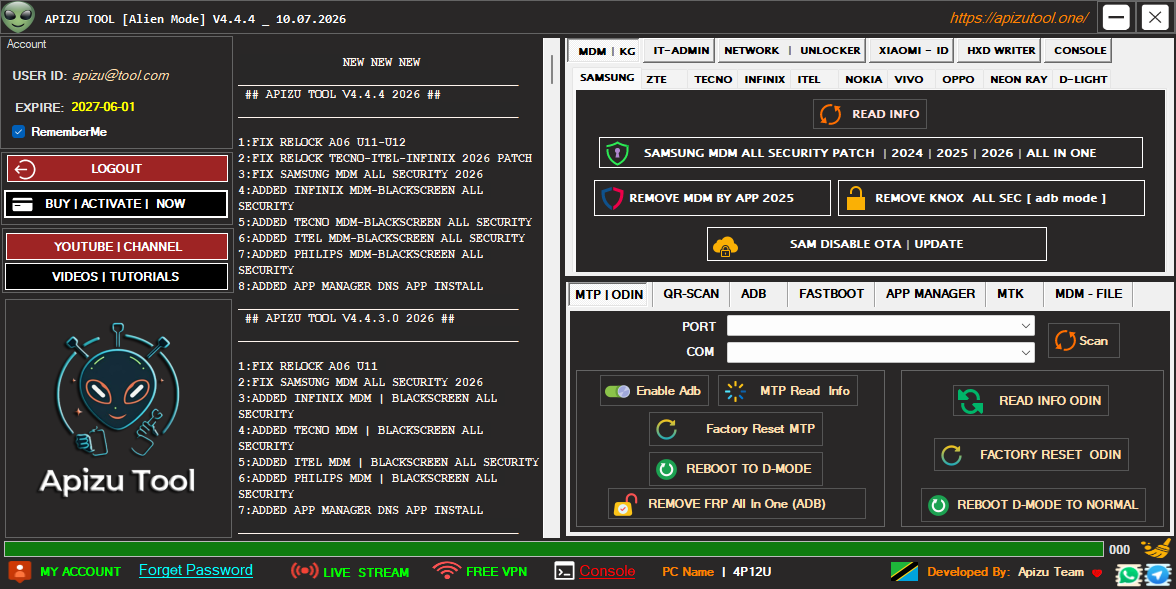This screenshot has width=1176, height=589.
Task: Click the alien head logo in title bar
Action: 18,17
